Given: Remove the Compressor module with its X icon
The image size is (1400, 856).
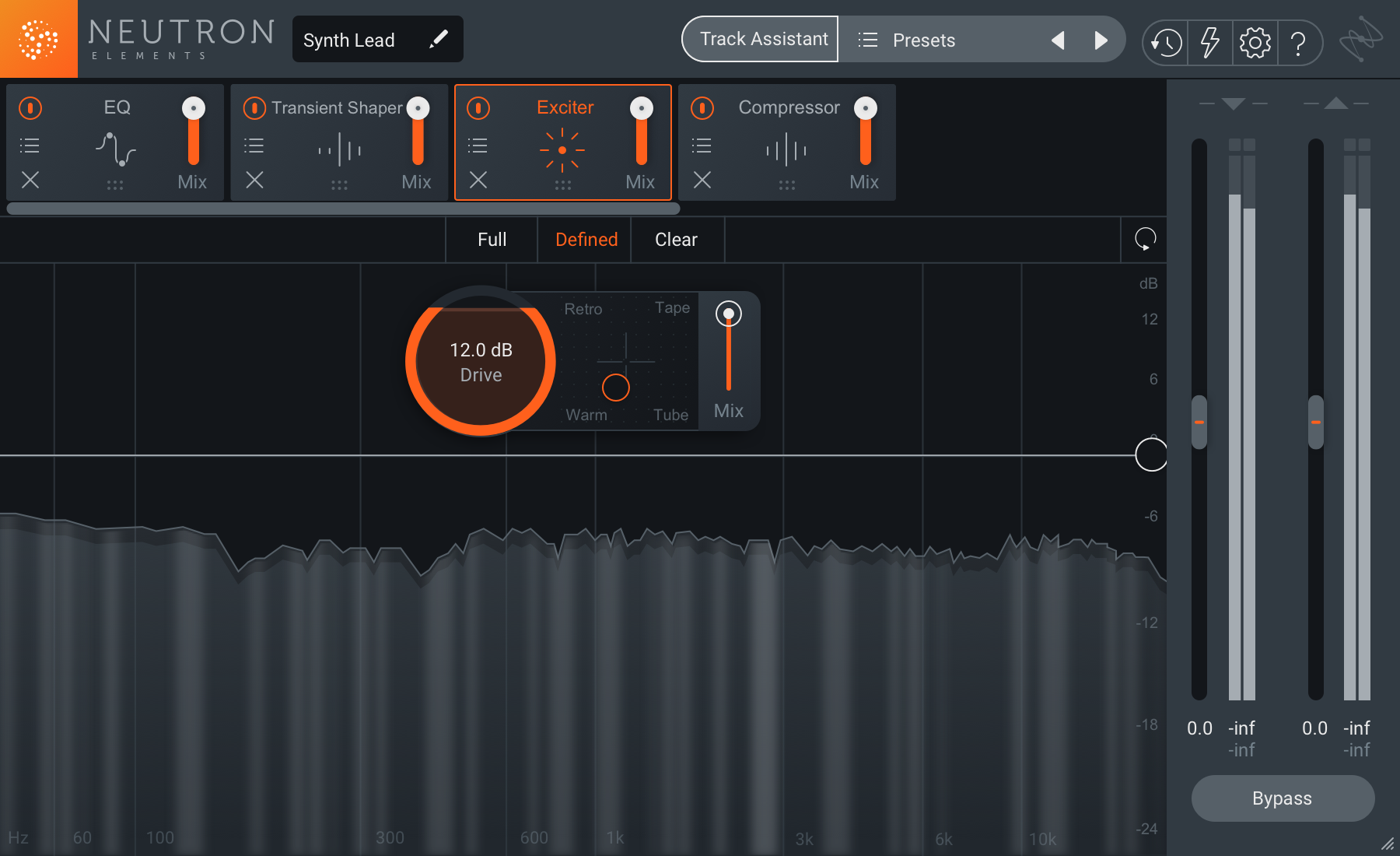Looking at the screenshot, I should point(702,180).
